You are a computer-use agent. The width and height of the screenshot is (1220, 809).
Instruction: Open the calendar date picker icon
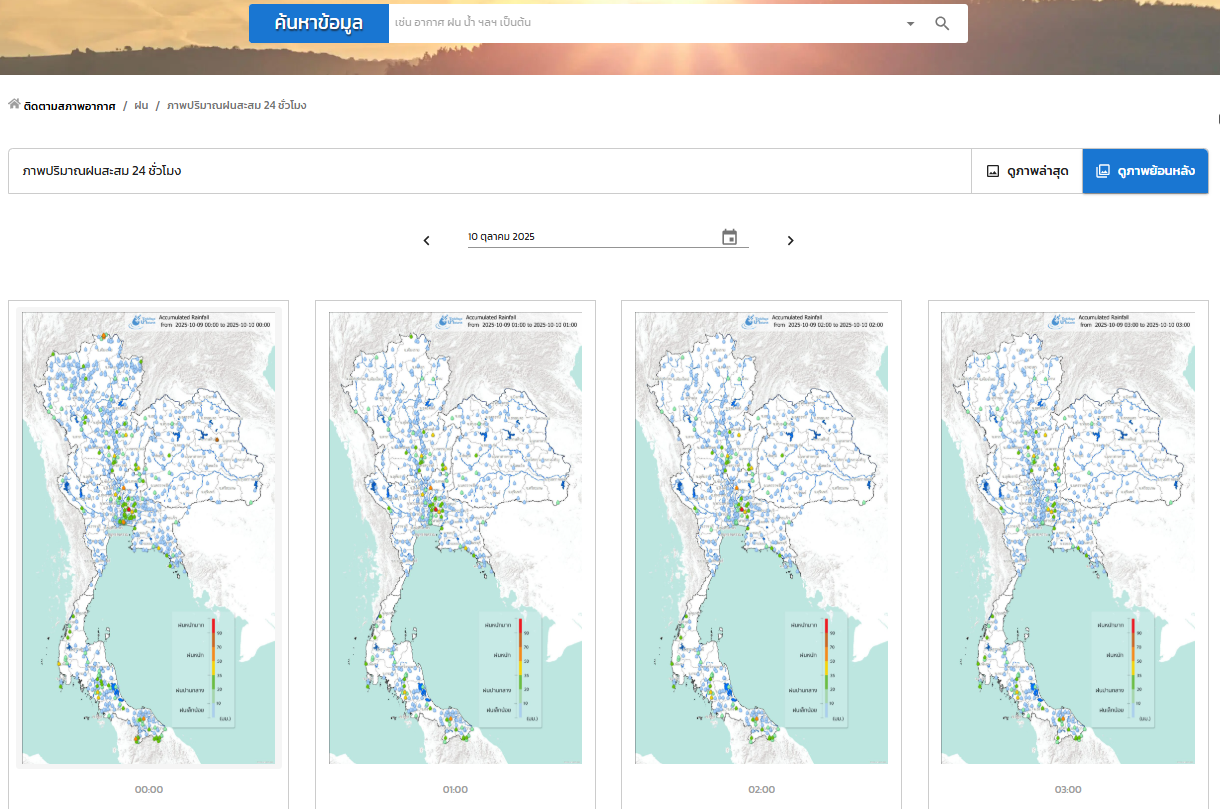[x=730, y=237]
